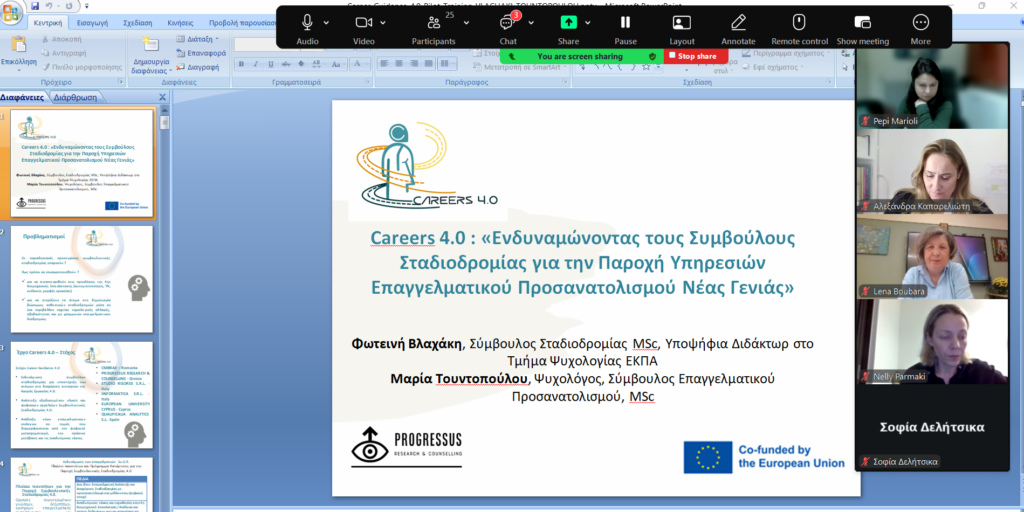Toggle the Video camera on or off

[x=364, y=22]
